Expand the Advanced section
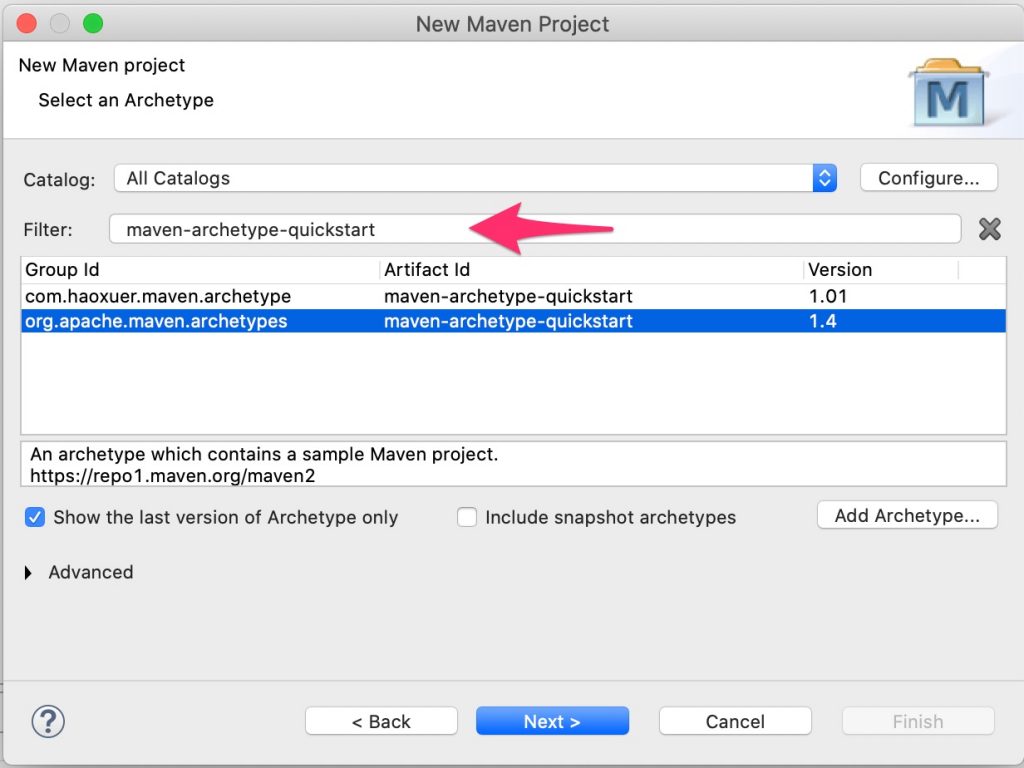This screenshot has width=1024, height=768. tap(29, 572)
